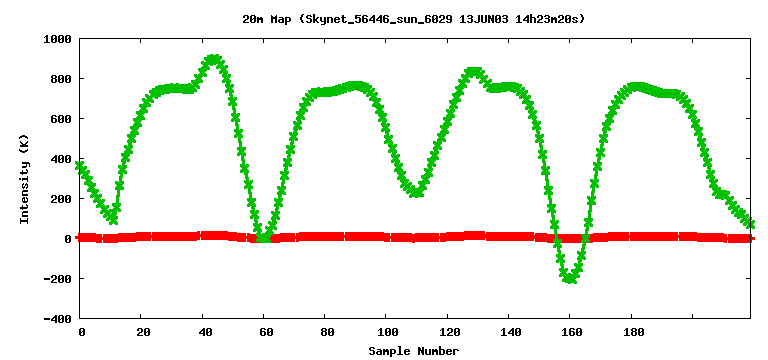This screenshot has width=768, height=360.
Task: Click the red baseline near sample 100
Action: coord(386,238)
